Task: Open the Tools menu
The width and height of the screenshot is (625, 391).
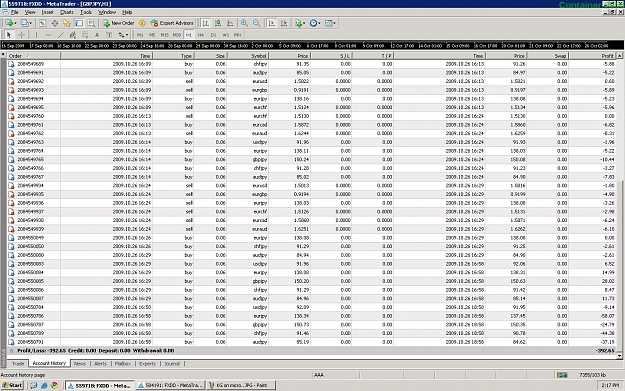Action: (86, 12)
